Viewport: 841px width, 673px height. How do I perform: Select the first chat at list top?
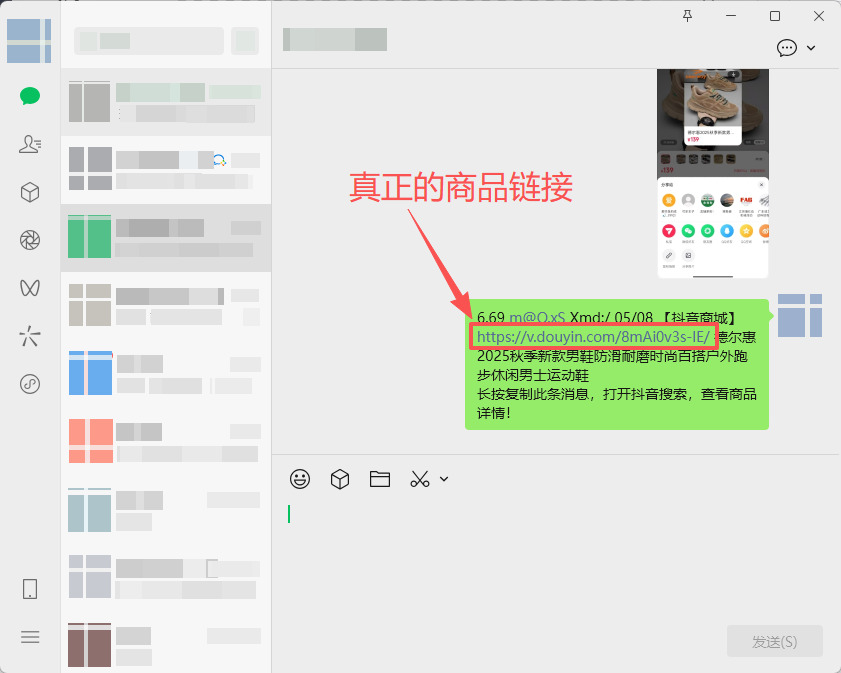coord(166,102)
